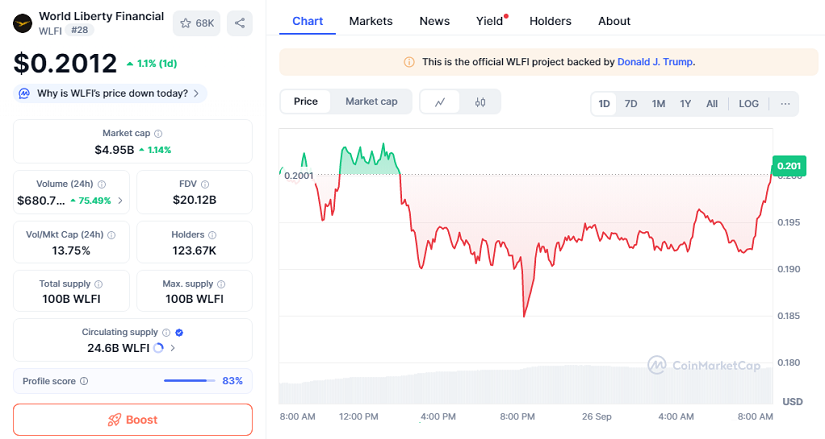Screen dimensions: 825x439
Task: Click the 24.6B WLFI circulating supply value
Action: (118, 348)
